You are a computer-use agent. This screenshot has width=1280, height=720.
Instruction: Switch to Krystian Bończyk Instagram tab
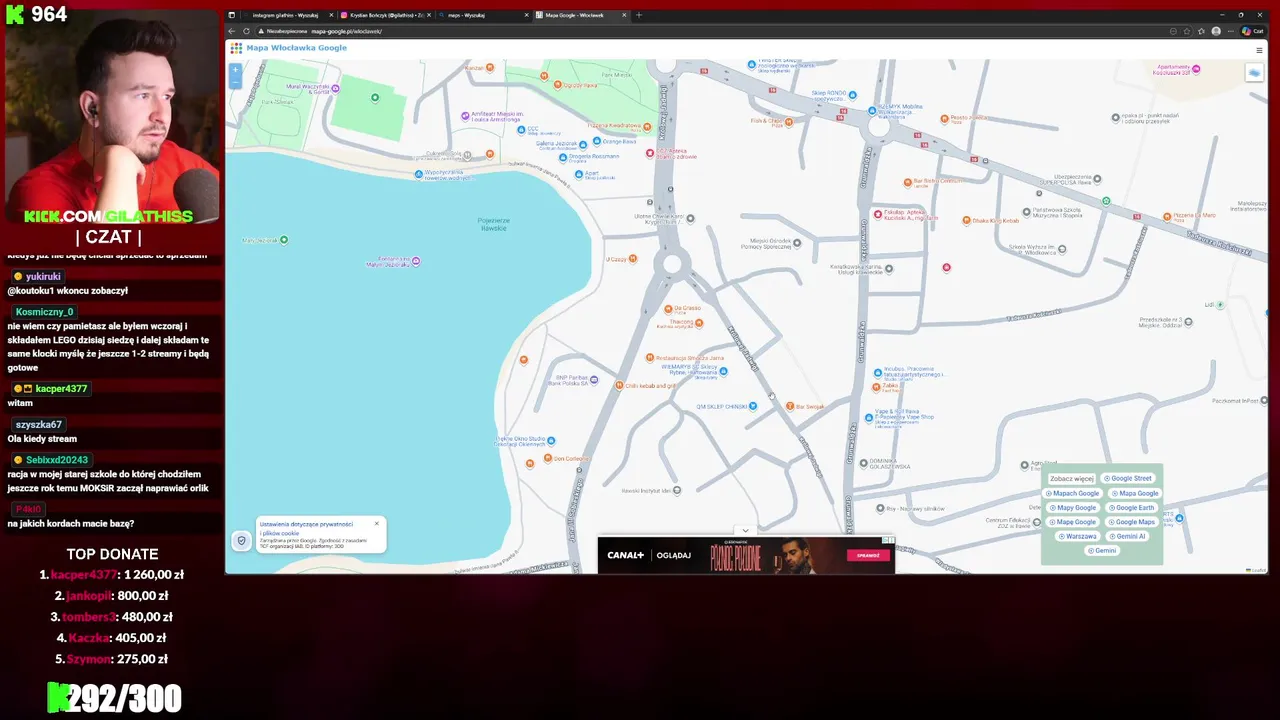[x=386, y=15]
